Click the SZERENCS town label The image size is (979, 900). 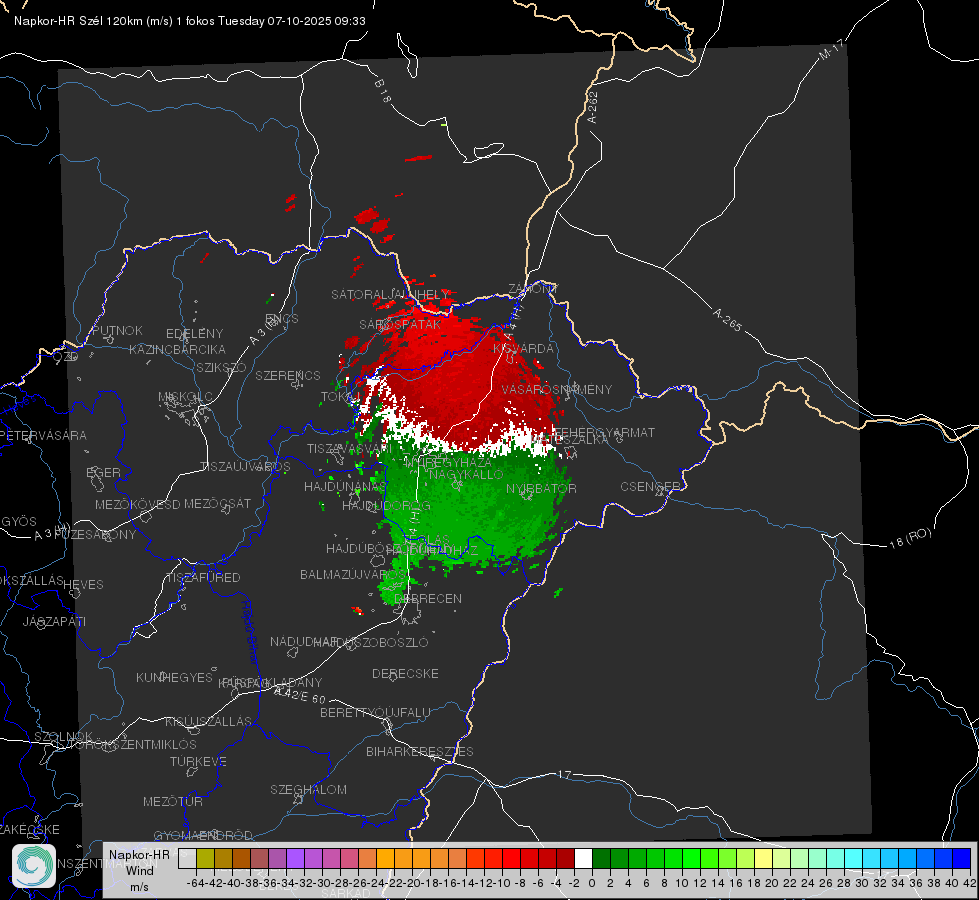[x=288, y=375]
